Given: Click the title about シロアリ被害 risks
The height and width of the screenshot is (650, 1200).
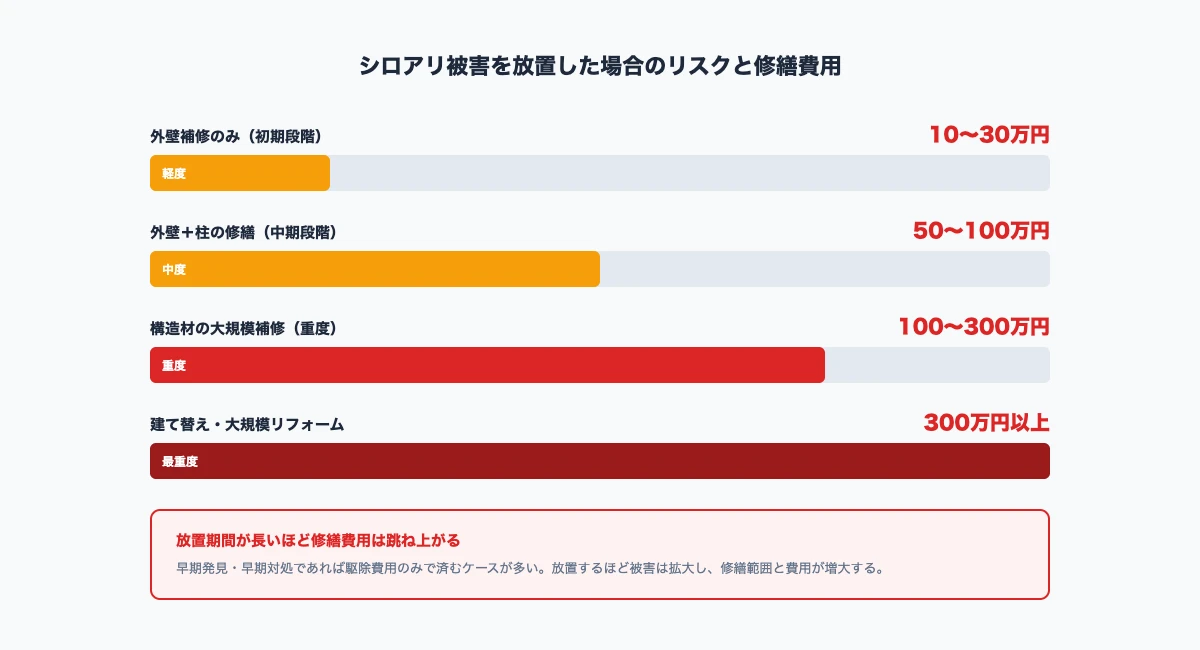Looking at the screenshot, I should [x=600, y=66].
